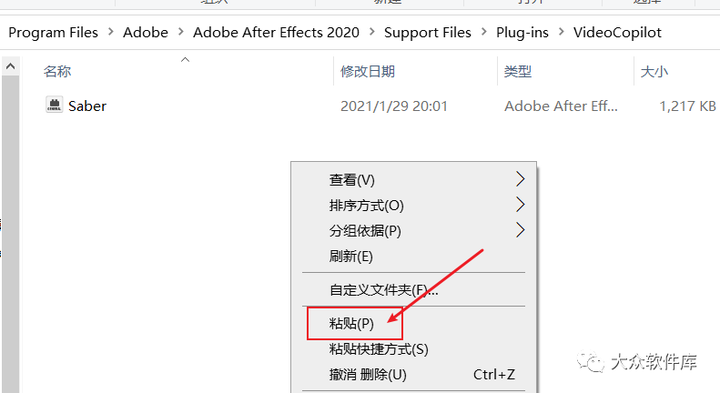Click the chevron after Plug-ins breadcrumb
Image resolution: width=720 pixels, height=393 pixels.
(x=561, y=32)
